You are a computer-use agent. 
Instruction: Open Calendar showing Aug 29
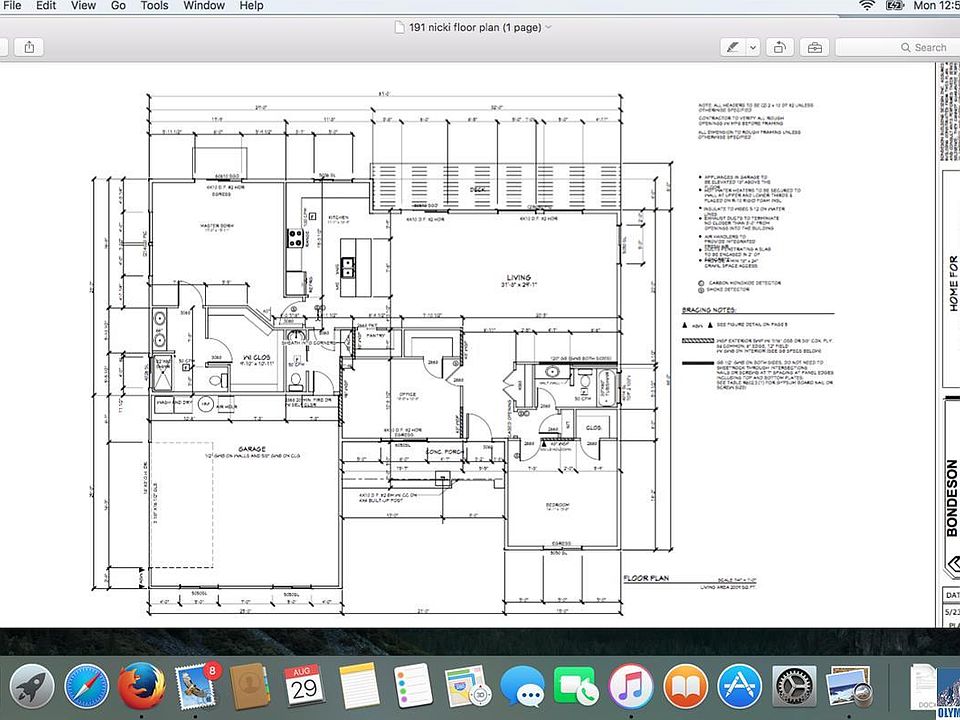(x=303, y=688)
